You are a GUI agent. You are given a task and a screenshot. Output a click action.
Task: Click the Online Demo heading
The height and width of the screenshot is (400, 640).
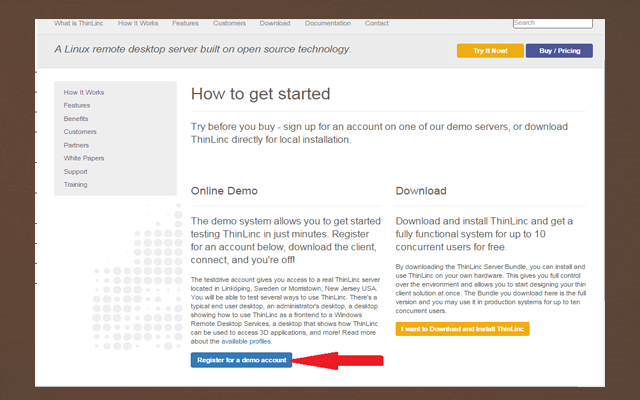(x=224, y=191)
